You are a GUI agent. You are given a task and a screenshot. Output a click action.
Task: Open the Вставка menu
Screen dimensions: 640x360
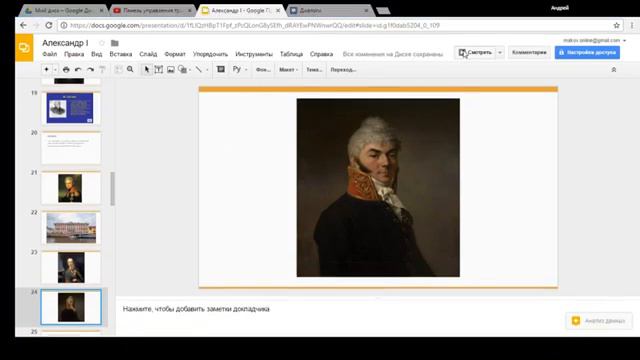click(x=121, y=54)
